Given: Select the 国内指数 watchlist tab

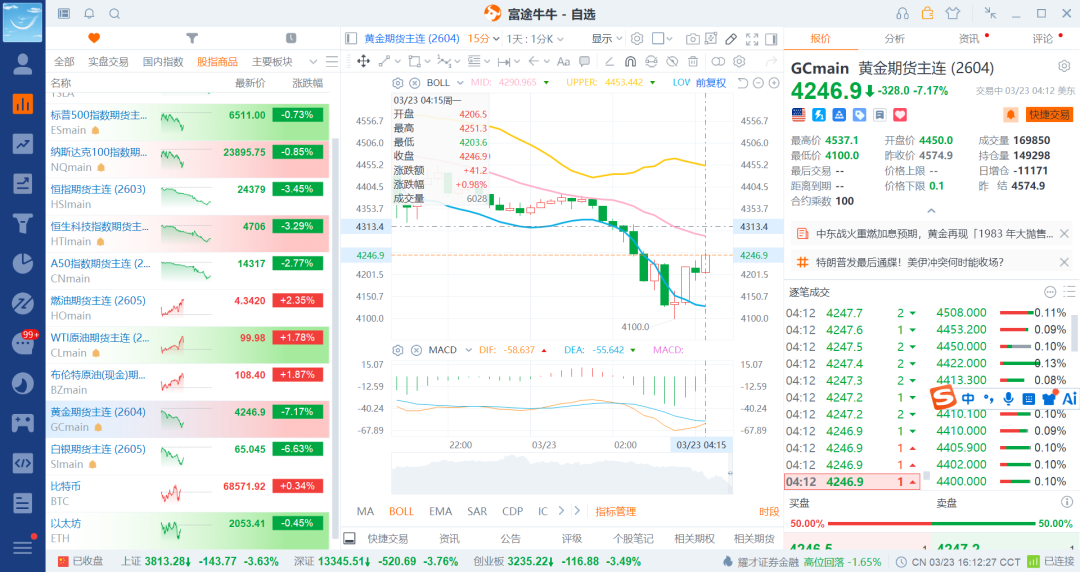Looking at the screenshot, I should click(163, 61).
